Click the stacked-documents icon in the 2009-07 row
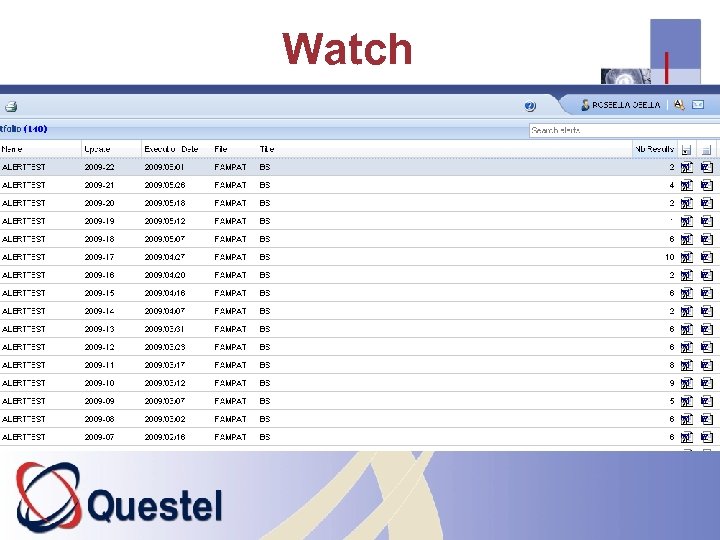The image size is (720, 540). point(707,437)
